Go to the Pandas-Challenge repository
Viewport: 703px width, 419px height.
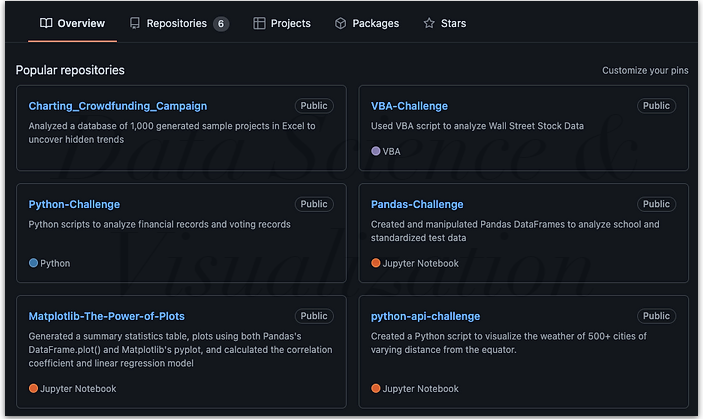[417, 204]
